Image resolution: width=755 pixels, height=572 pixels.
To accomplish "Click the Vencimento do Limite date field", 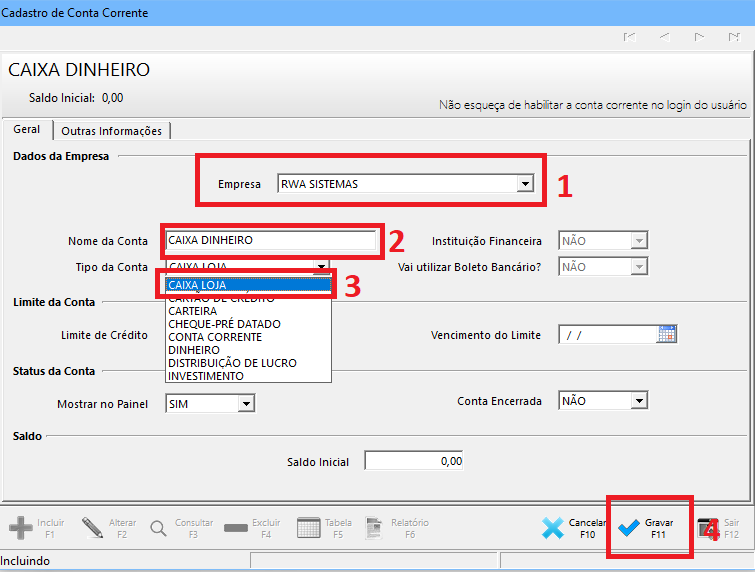I will (x=608, y=335).
